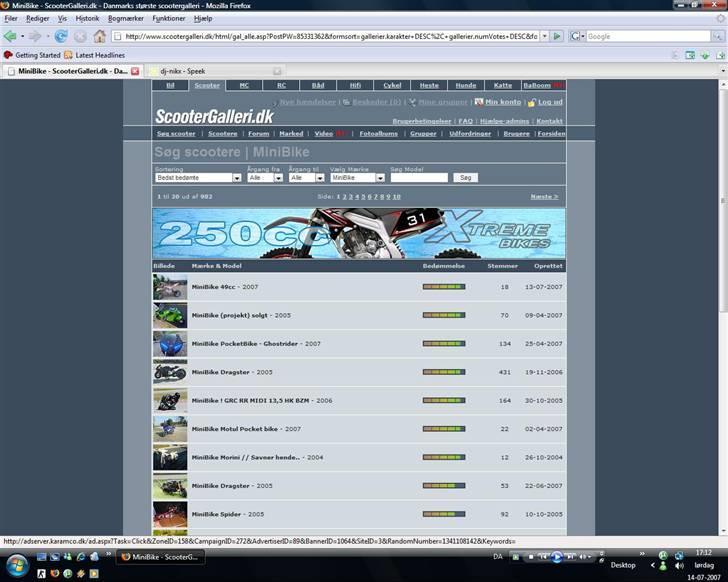This screenshot has height=582, width=728.
Task: Open the Filer menu
Action: (11, 19)
